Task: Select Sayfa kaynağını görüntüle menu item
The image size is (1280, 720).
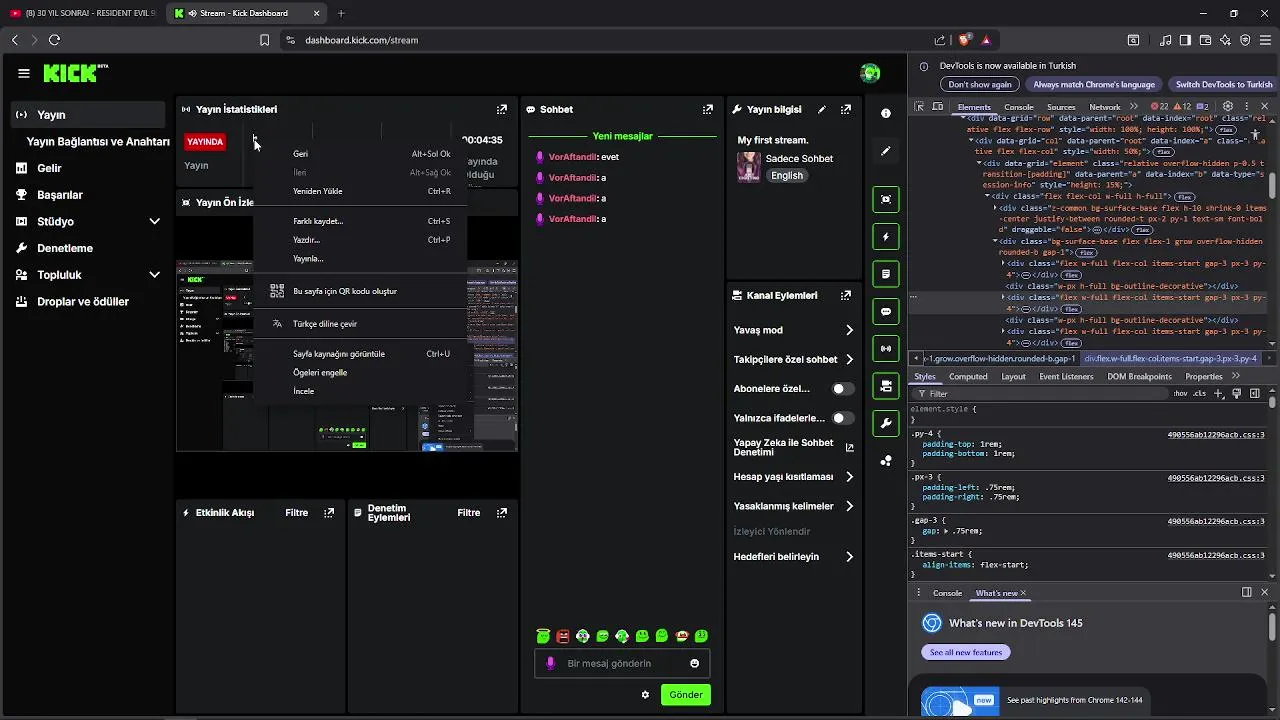Action: point(360,354)
